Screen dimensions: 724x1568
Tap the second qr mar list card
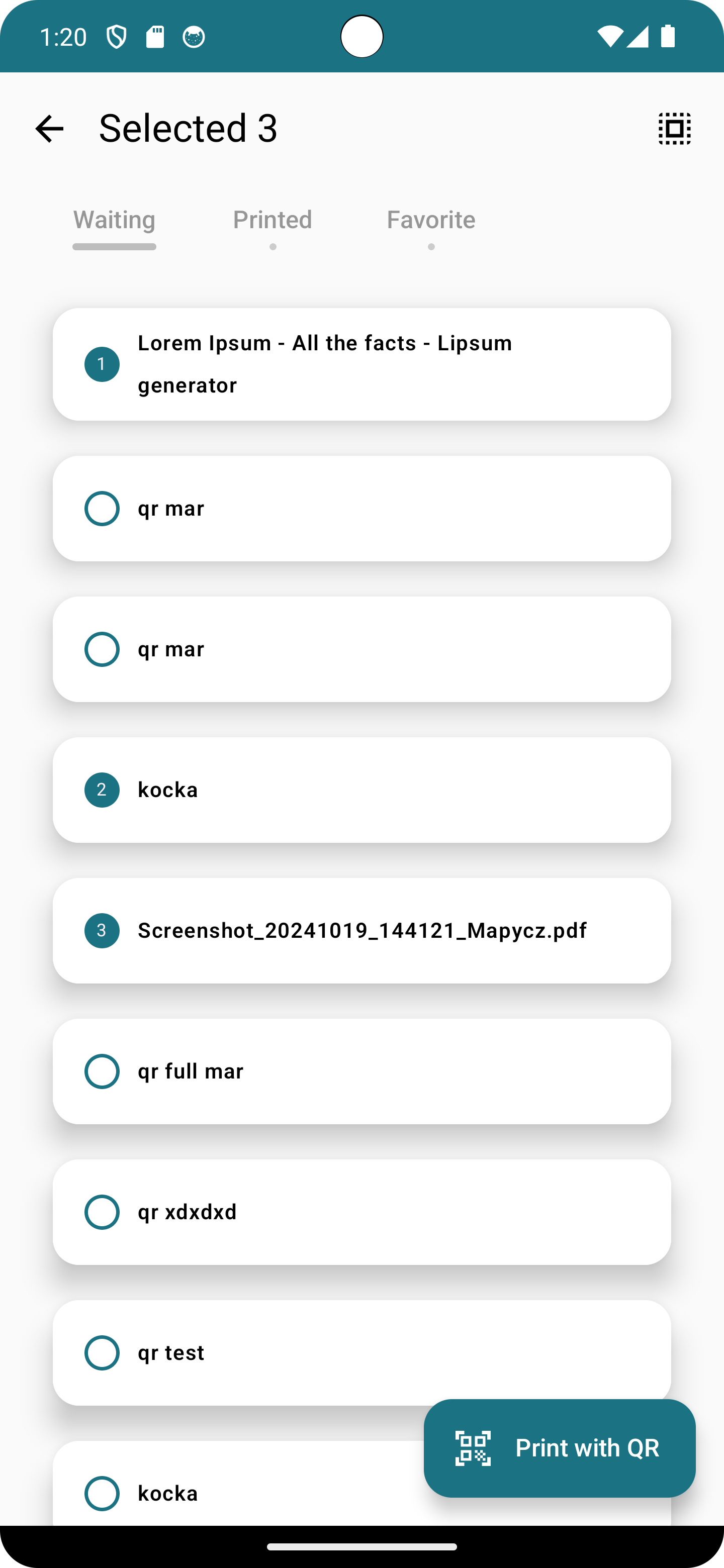pos(361,649)
